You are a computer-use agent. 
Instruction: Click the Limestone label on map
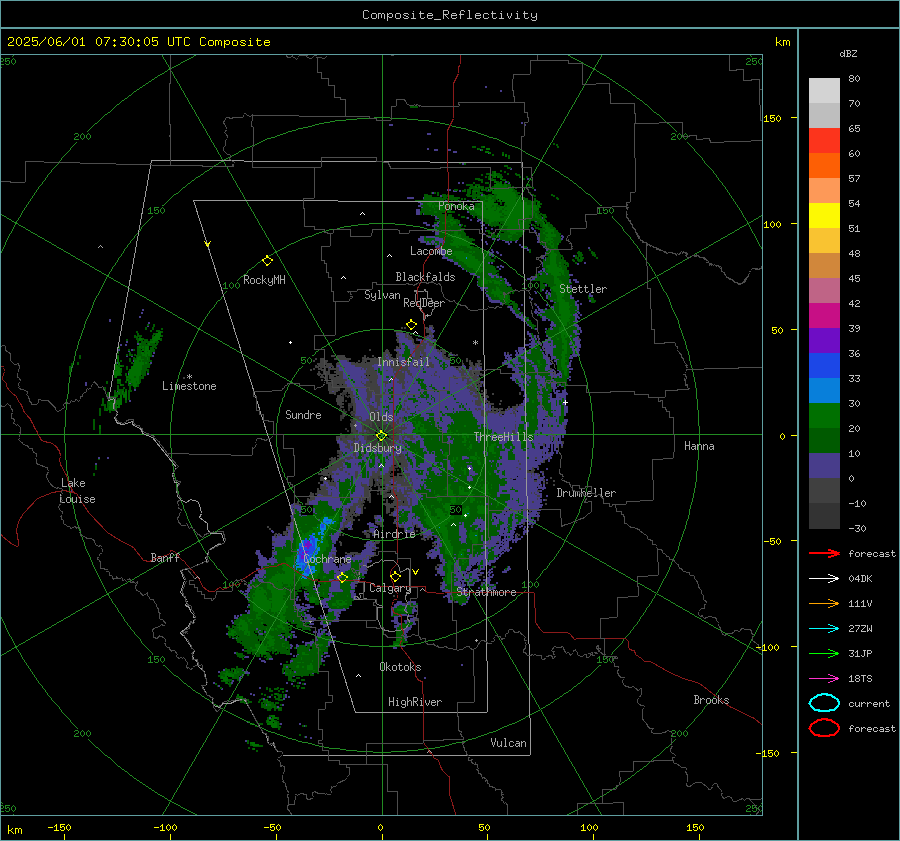pyautogui.click(x=189, y=386)
